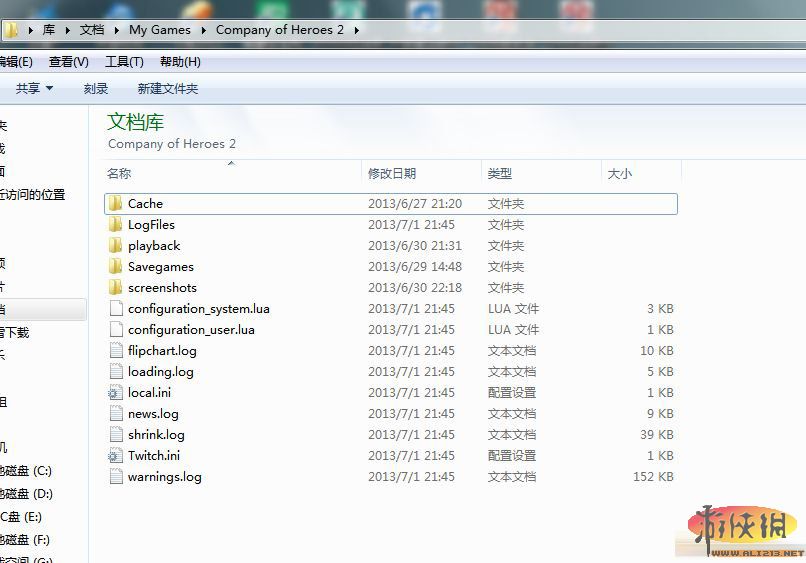This screenshot has width=806, height=563.
Task: Open the Savegames folder icon
Action: coord(116,267)
